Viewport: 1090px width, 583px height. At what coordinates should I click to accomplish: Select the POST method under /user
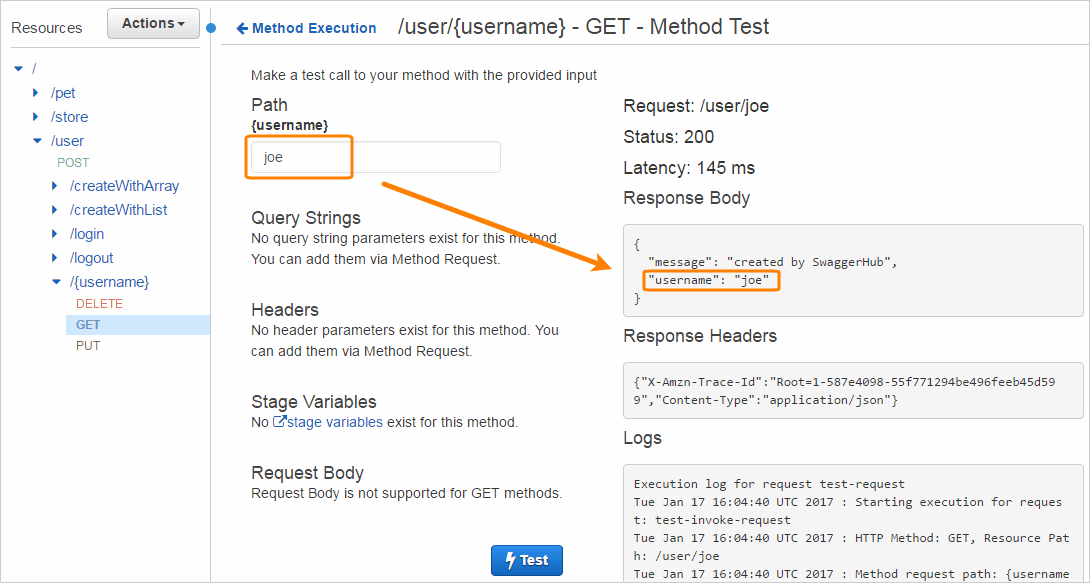pyautogui.click(x=73, y=162)
